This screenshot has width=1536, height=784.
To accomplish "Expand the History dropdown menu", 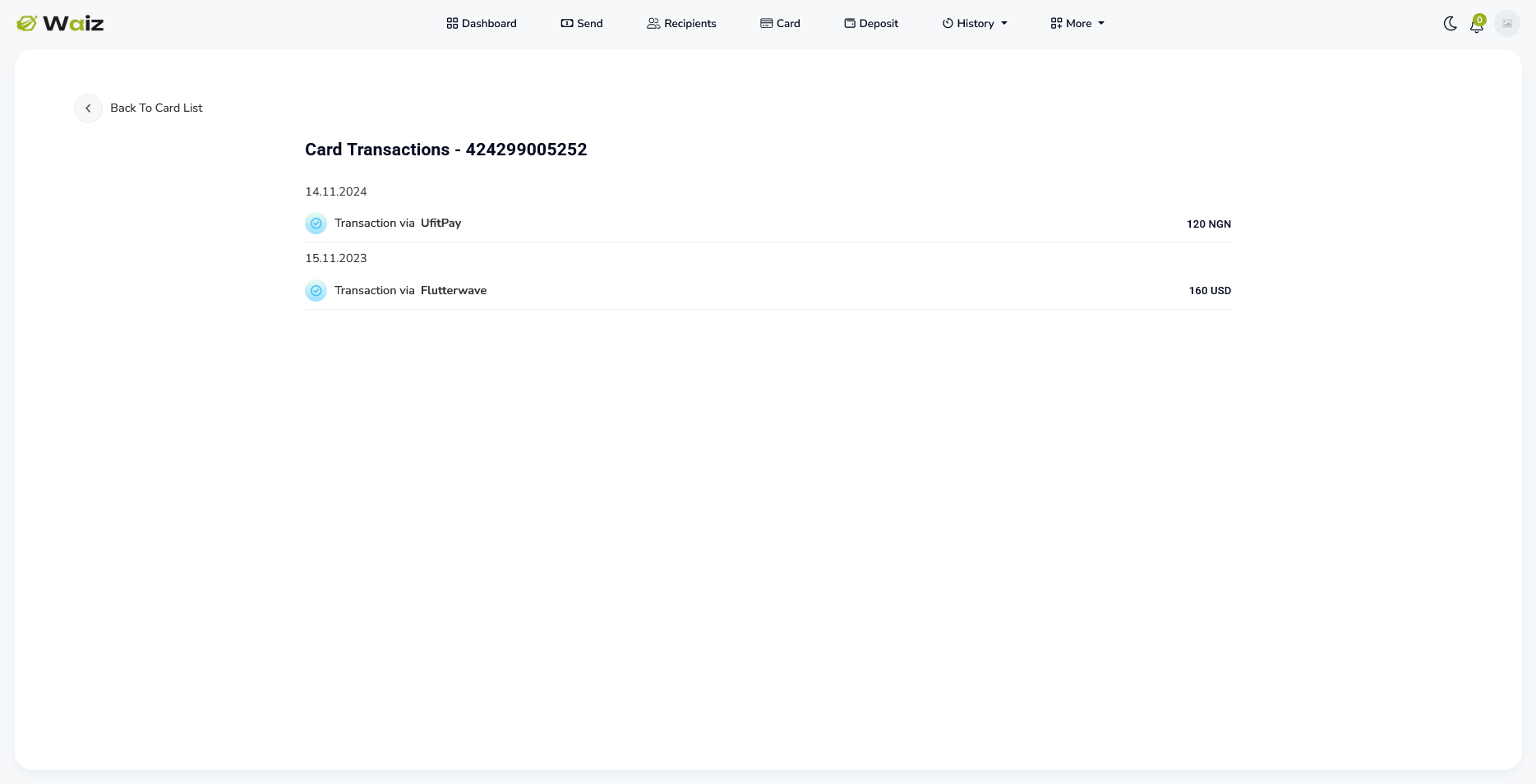I will pos(975,23).
